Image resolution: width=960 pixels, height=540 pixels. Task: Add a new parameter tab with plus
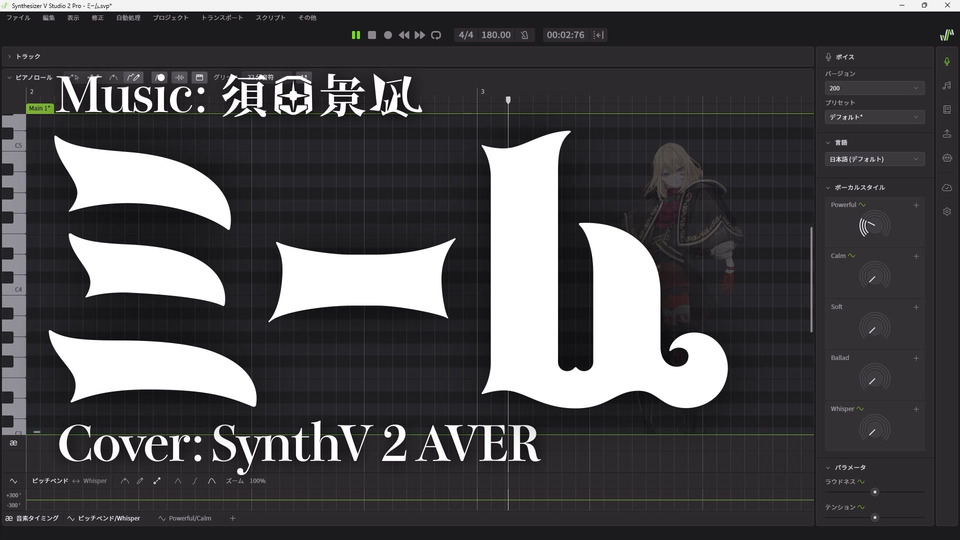[x=232, y=518]
